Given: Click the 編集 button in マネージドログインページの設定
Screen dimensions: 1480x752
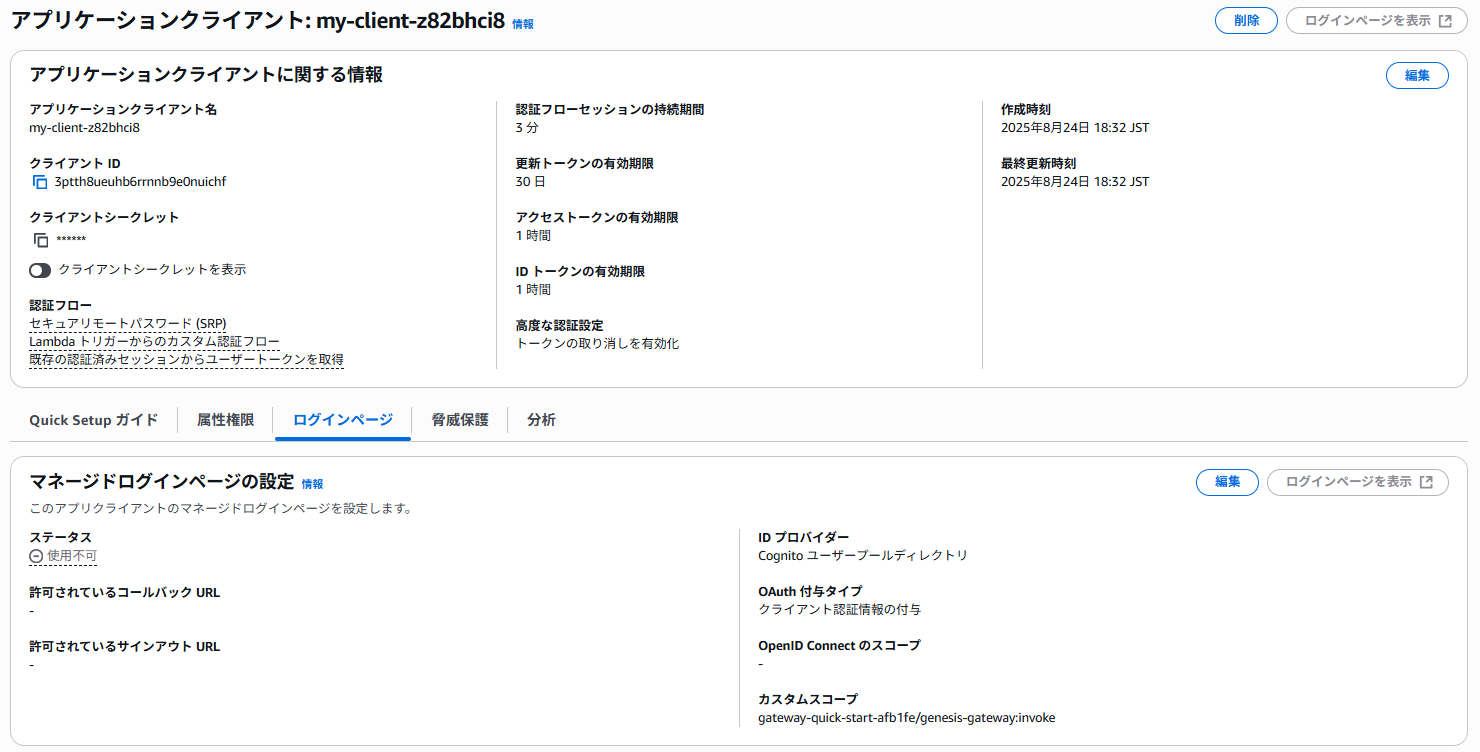Looking at the screenshot, I should pos(1227,482).
